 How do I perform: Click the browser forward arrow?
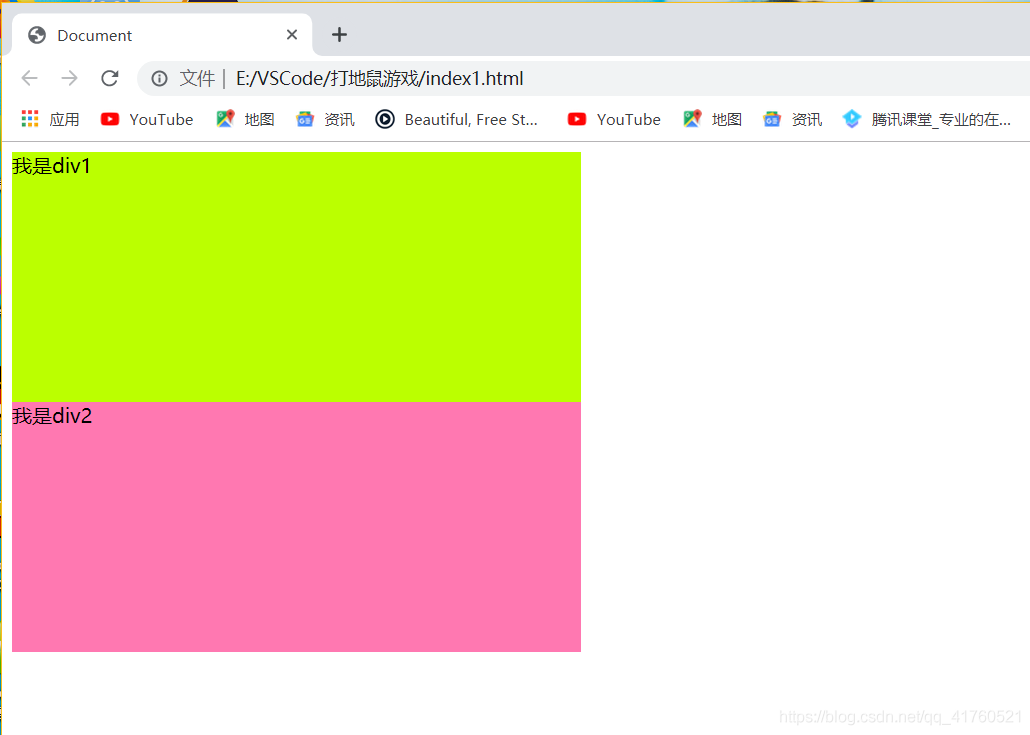69,78
